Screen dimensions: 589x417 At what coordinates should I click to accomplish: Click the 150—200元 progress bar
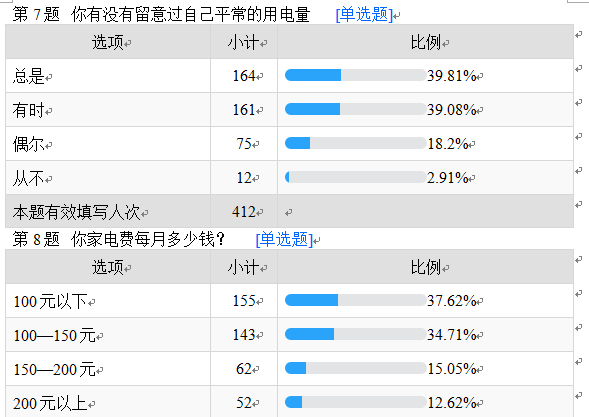tap(355, 368)
